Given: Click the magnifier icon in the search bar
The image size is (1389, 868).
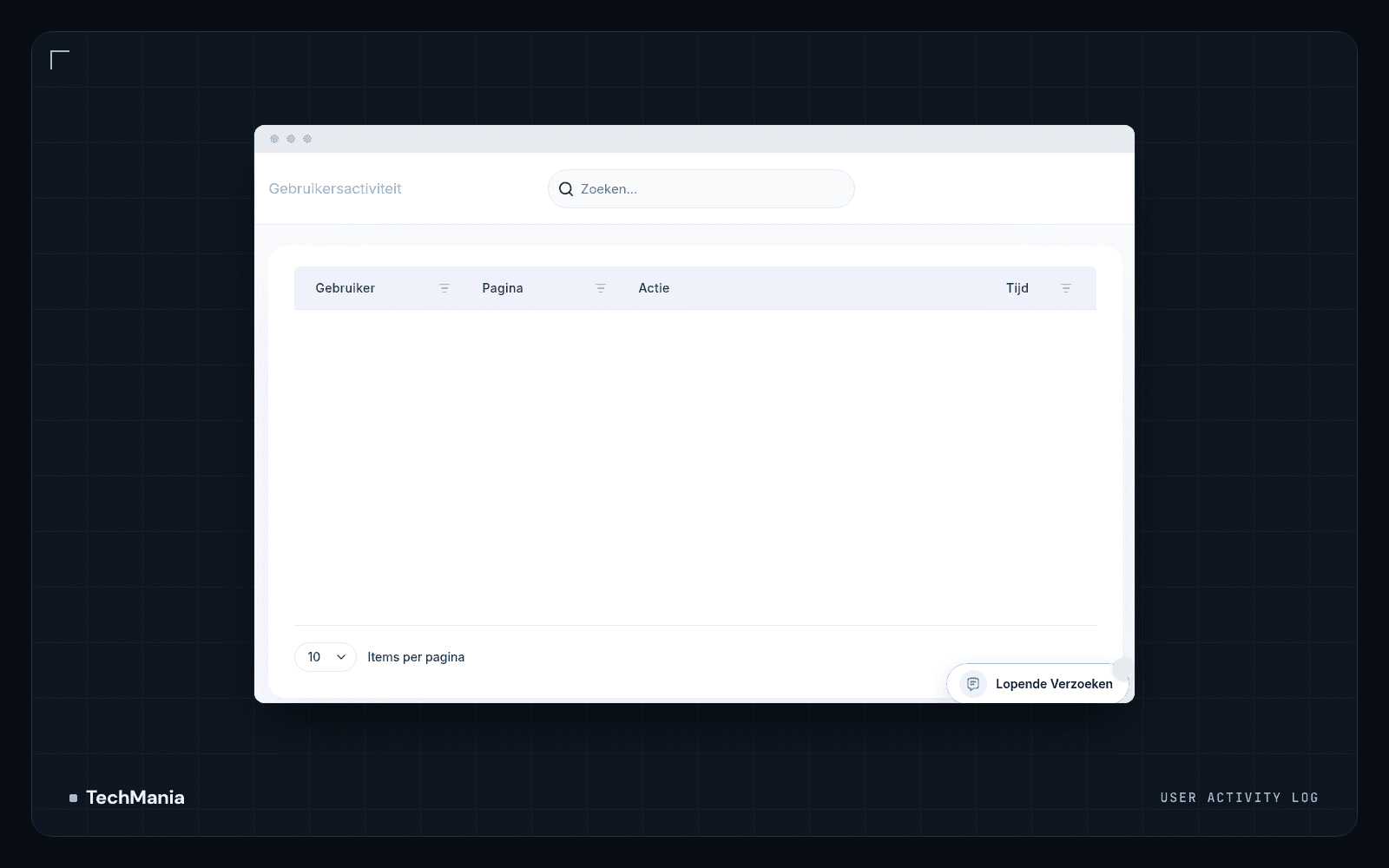Looking at the screenshot, I should click(566, 189).
